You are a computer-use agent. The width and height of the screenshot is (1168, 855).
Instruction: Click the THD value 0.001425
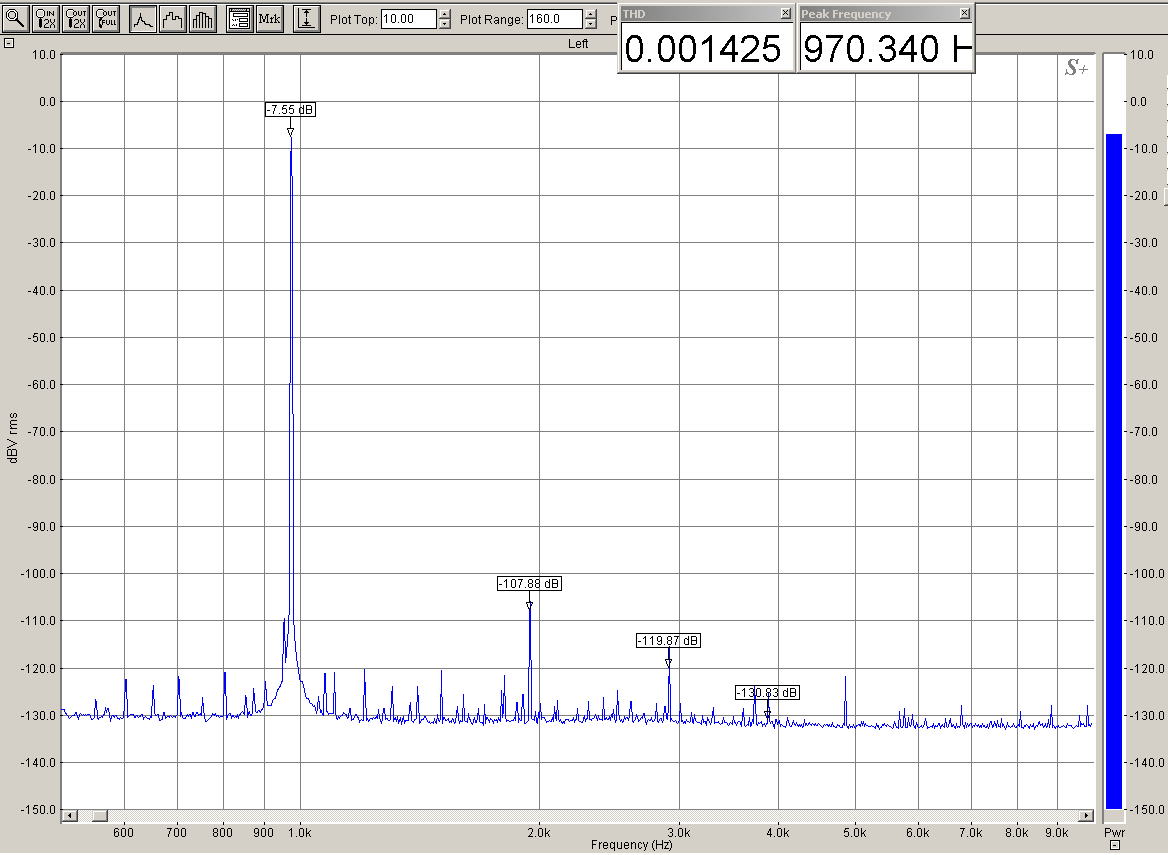click(703, 49)
